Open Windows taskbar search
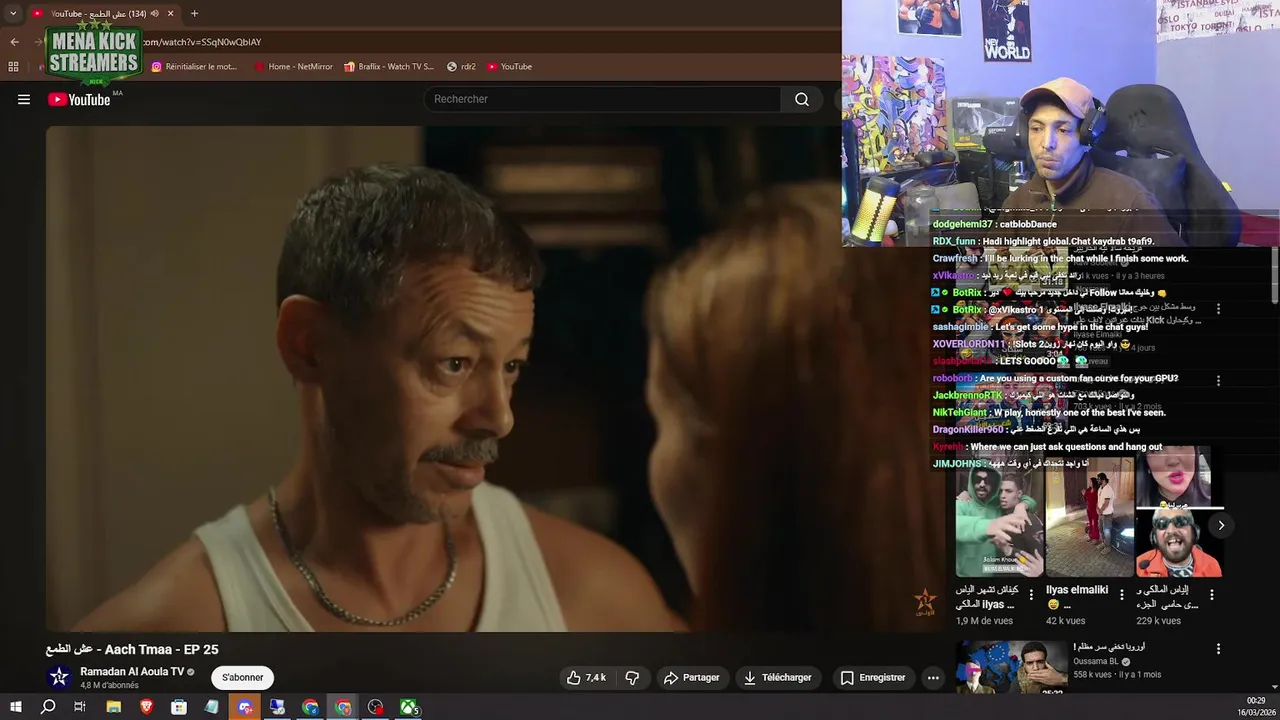The image size is (1280, 720). pos(48,707)
